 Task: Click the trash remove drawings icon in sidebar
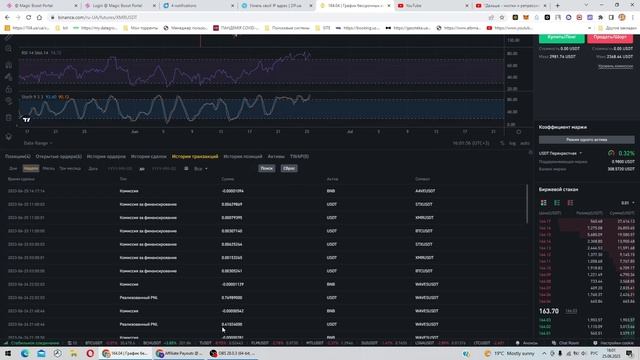tap(9, 118)
